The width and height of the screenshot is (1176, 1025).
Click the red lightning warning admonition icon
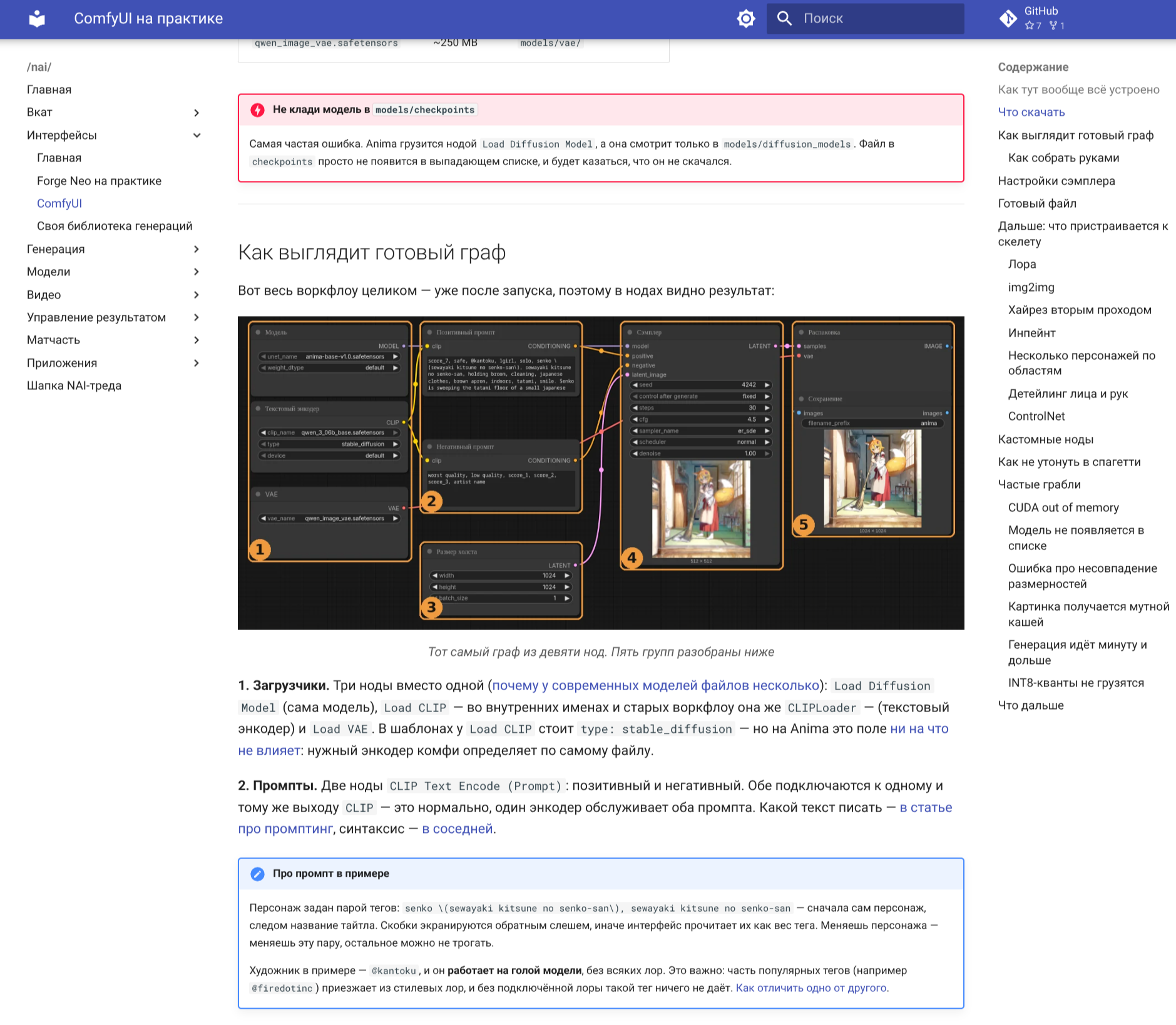click(257, 110)
